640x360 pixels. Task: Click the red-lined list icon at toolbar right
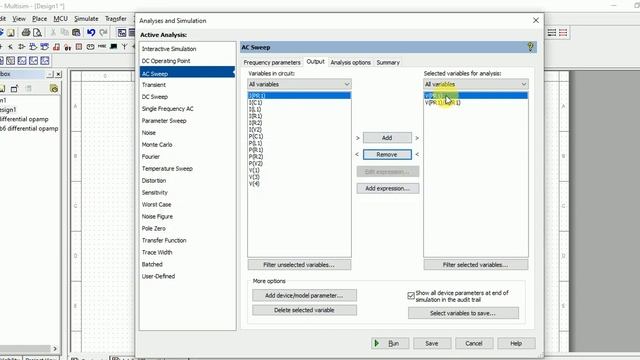pos(563,33)
